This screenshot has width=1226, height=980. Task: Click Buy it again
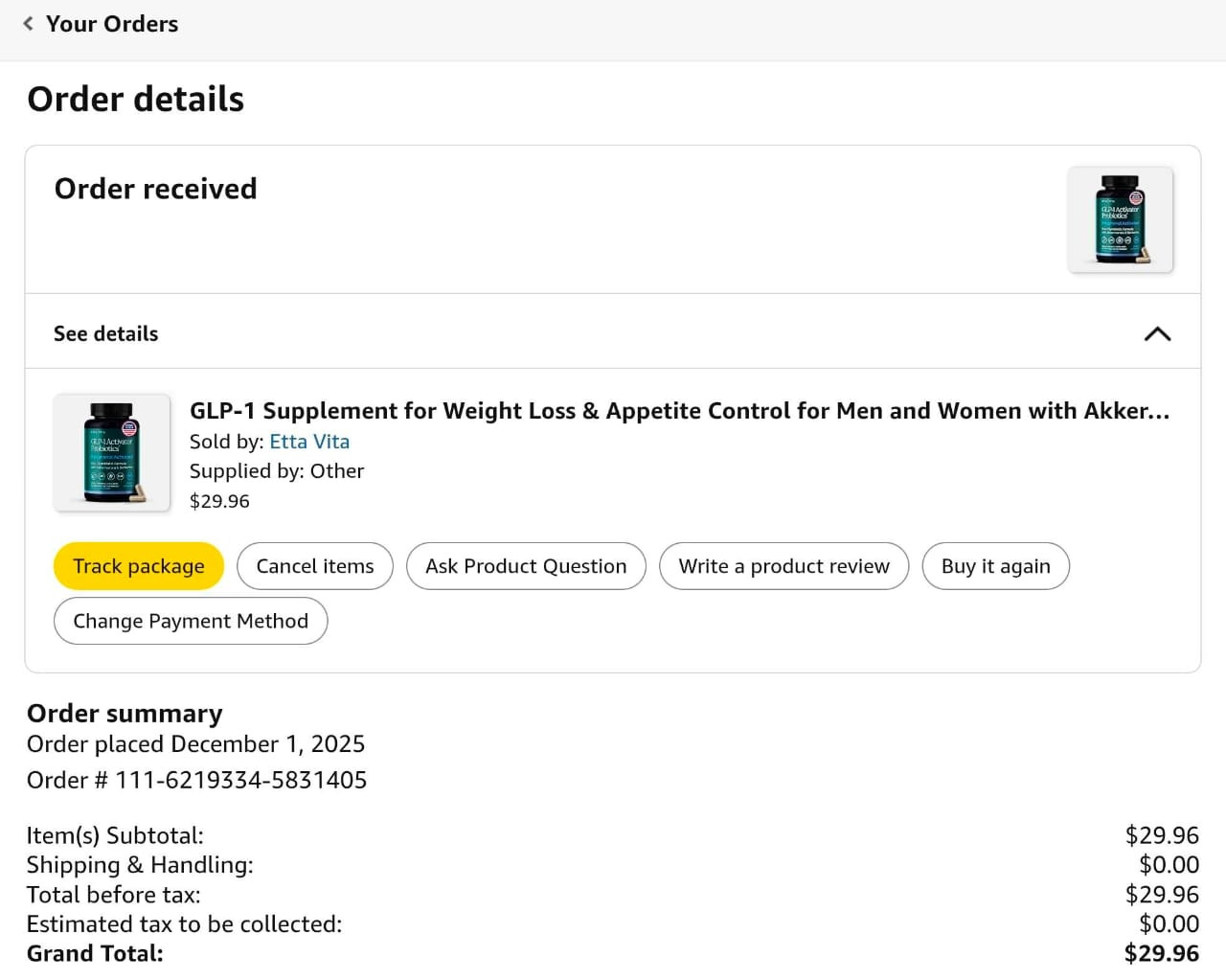click(996, 566)
